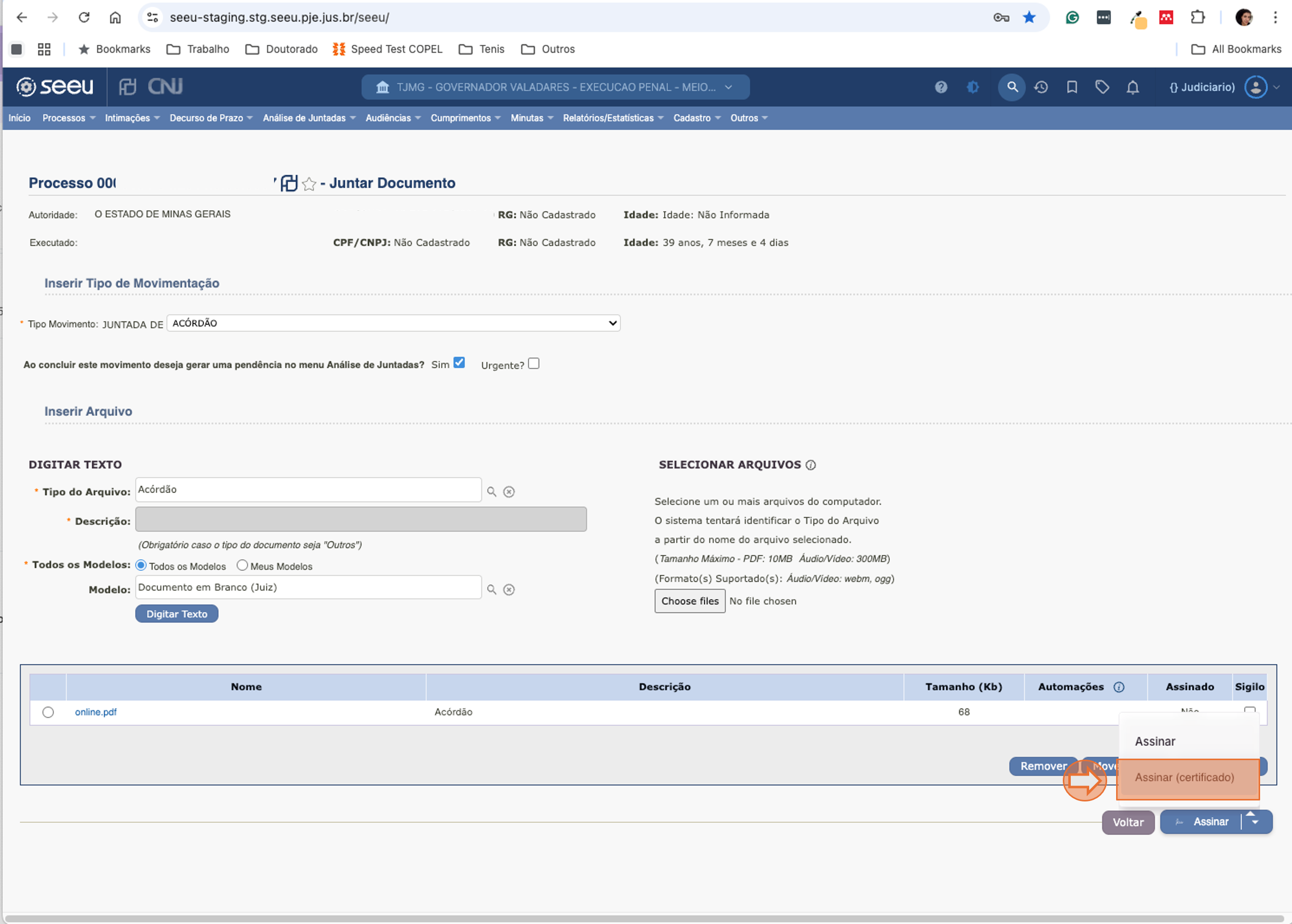The height and width of the screenshot is (924, 1292).
Task: Open the bookmark icon in header
Action: (x=1072, y=87)
